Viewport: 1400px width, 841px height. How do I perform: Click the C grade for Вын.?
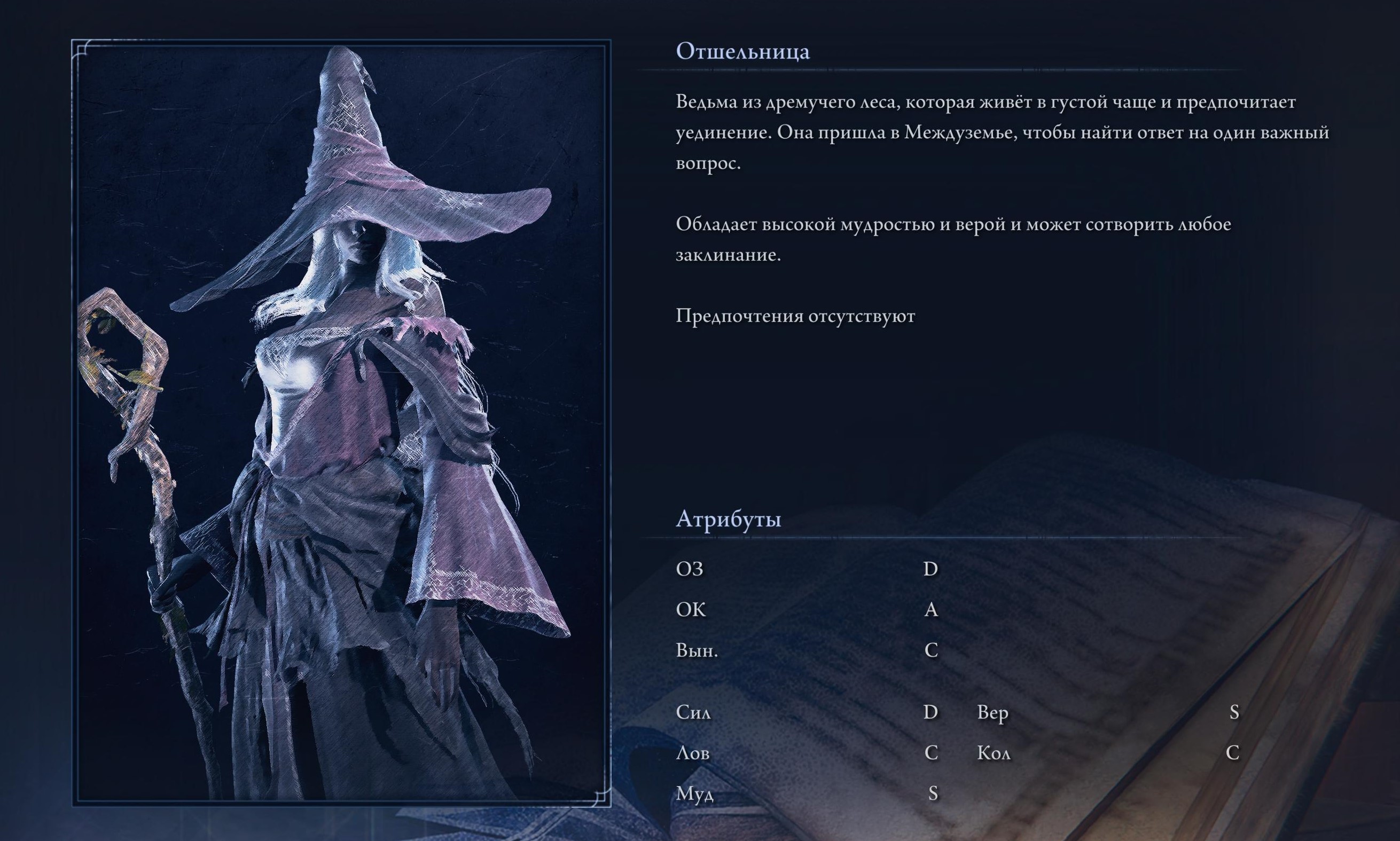click(931, 650)
